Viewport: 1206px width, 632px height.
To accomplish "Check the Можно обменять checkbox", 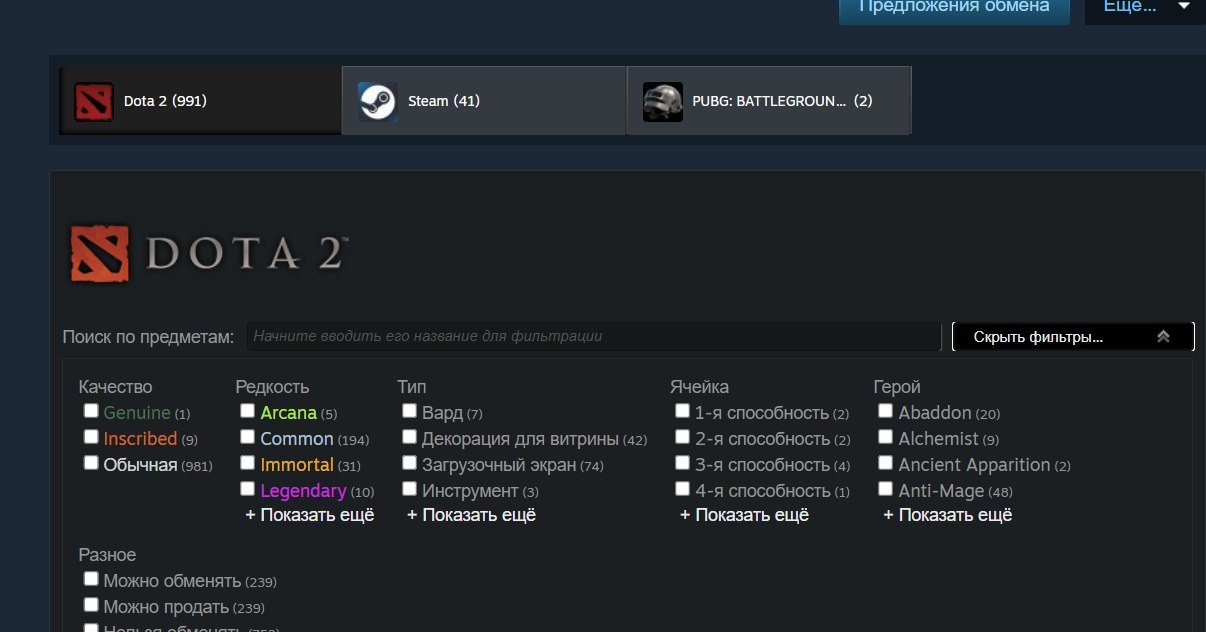I will [91, 579].
